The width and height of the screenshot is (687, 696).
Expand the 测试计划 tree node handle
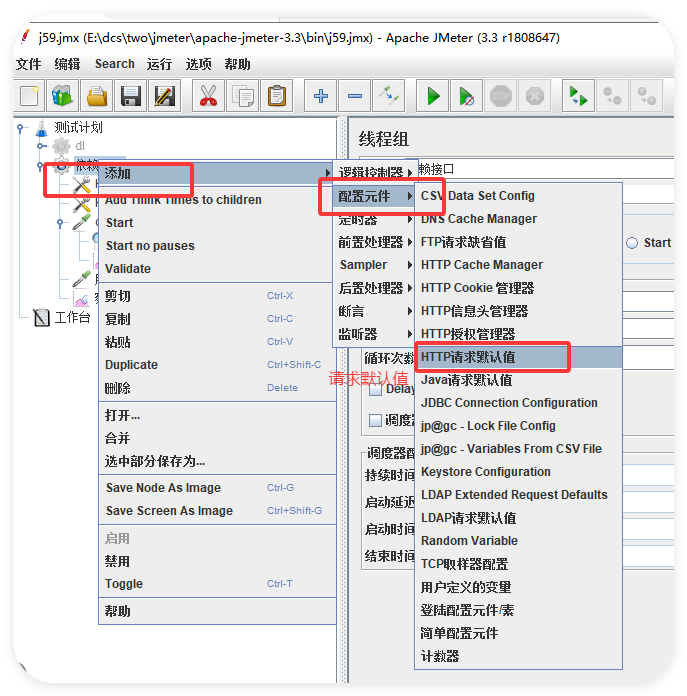20,128
